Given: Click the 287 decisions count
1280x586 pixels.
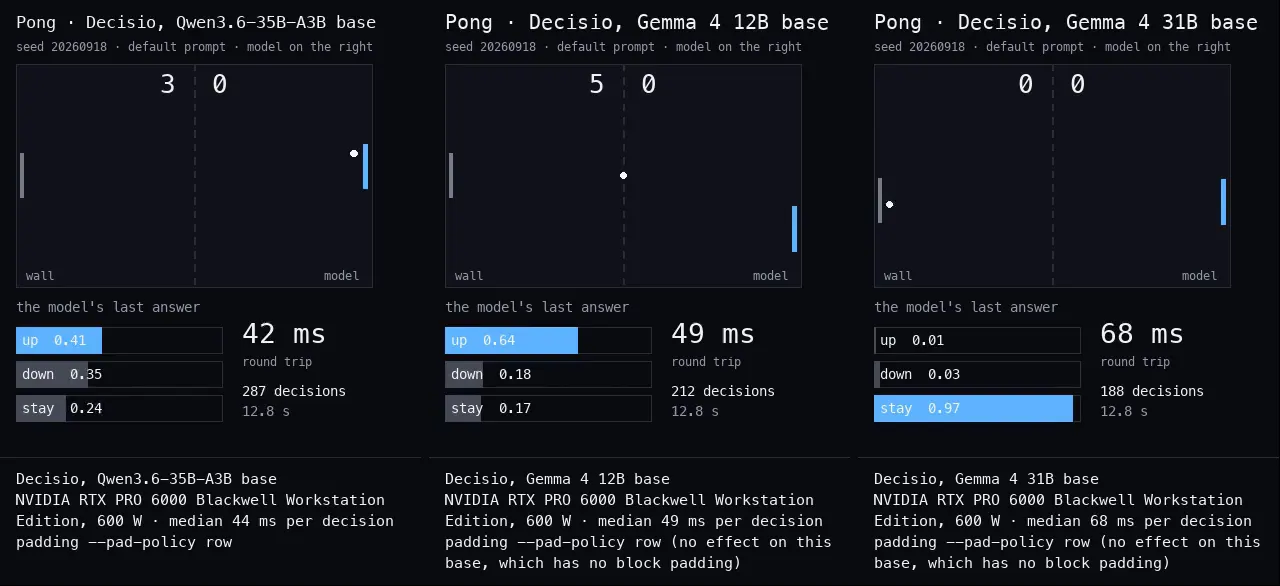Looking at the screenshot, I should click(x=294, y=391).
